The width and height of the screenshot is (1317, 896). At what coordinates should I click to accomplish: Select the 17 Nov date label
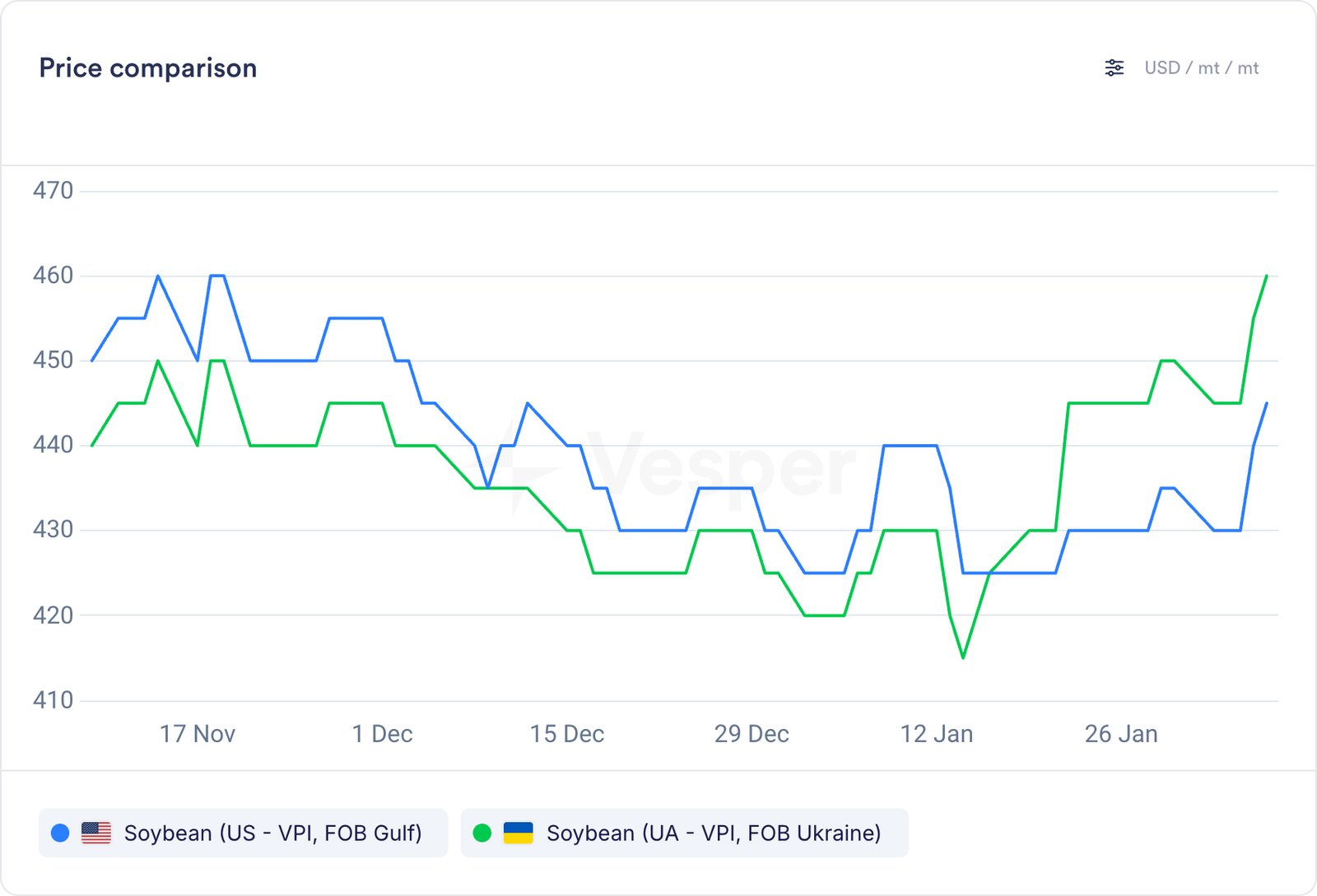coord(198,734)
